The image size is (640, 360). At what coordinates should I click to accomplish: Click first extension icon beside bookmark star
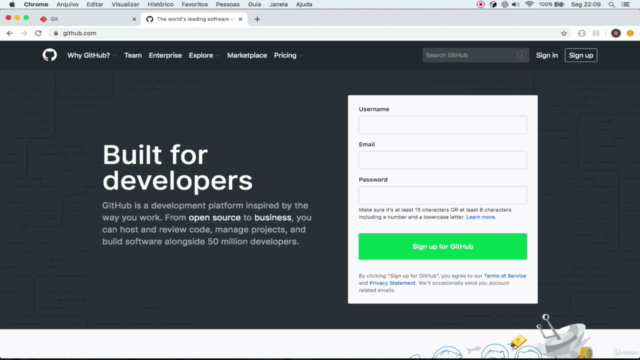[582, 33]
